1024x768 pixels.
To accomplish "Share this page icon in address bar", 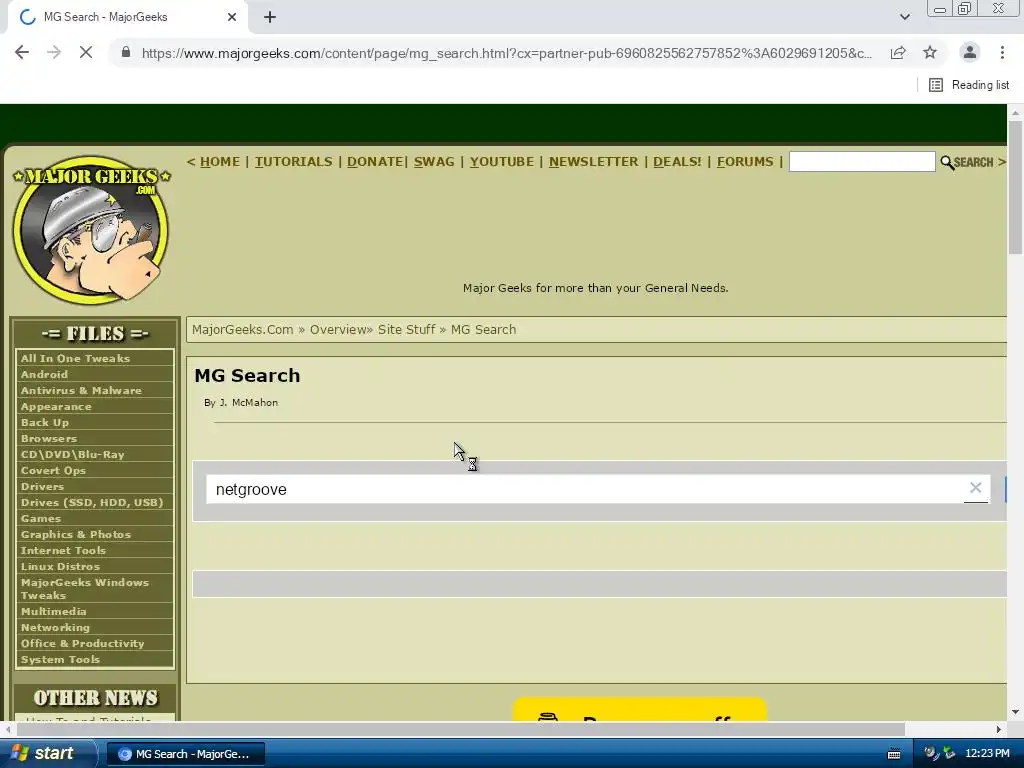I will click(x=898, y=53).
